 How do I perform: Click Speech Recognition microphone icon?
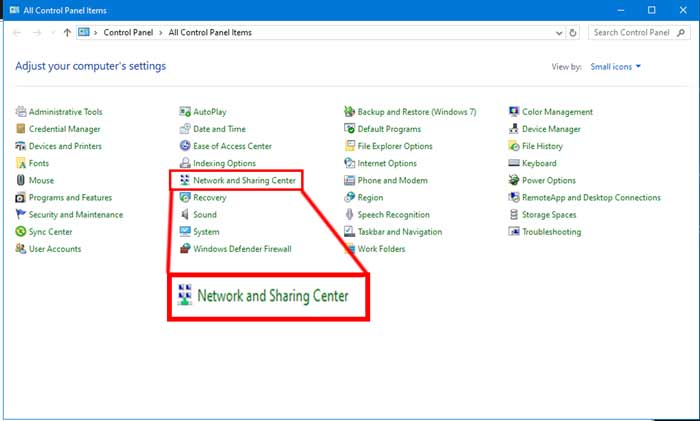(349, 214)
